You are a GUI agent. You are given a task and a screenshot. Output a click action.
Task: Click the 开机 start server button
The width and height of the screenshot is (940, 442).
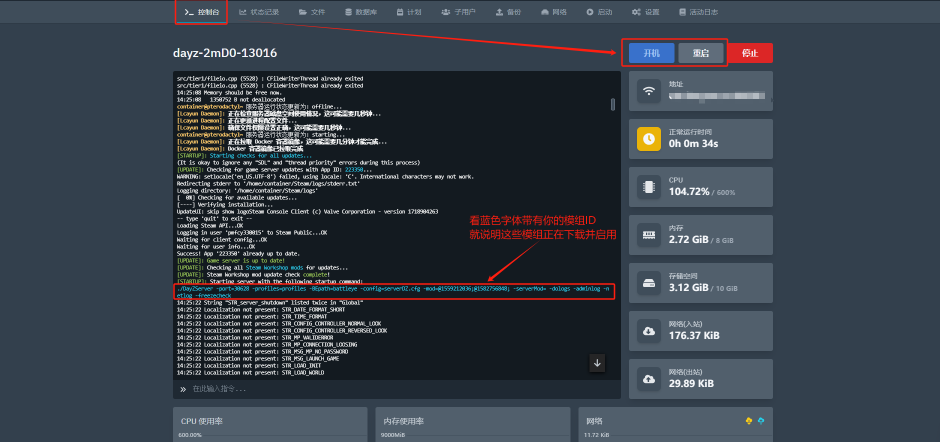coord(650,53)
